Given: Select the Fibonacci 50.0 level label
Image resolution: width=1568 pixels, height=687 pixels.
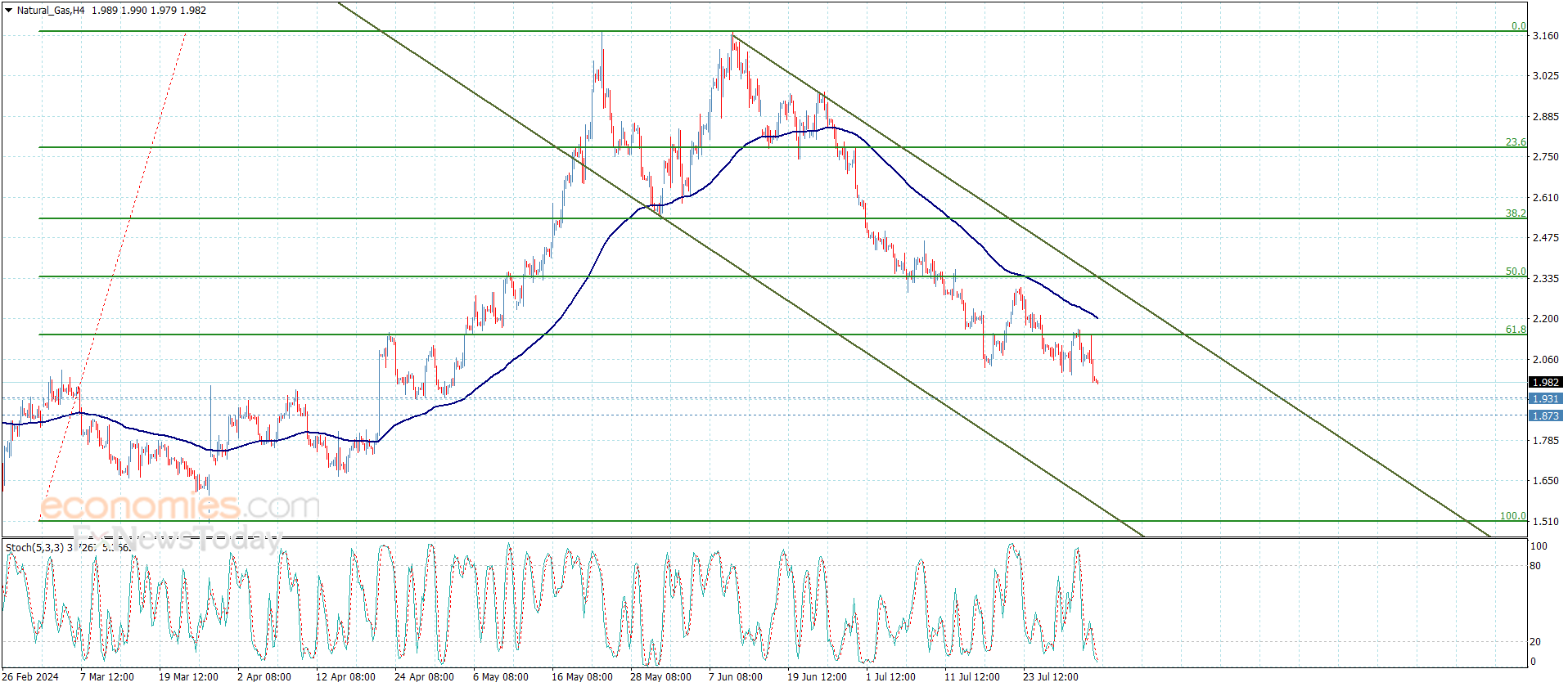Looking at the screenshot, I should tap(1516, 272).
